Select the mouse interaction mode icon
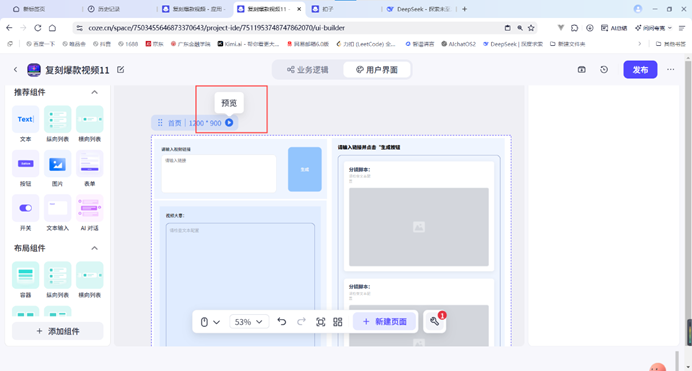This screenshot has width=692, height=371. tap(204, 322)
